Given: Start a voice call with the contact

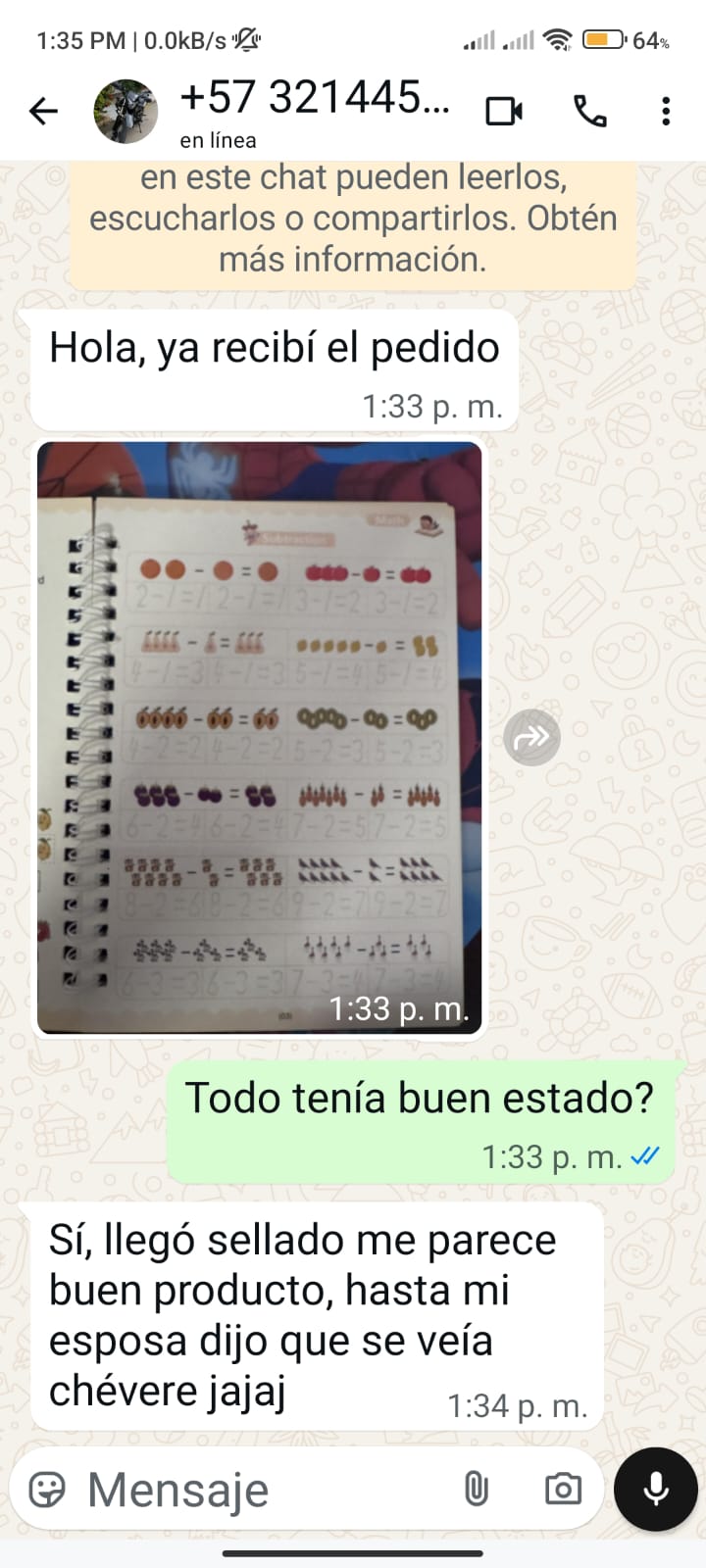Looking at the screenshot, I should [590, 112].
